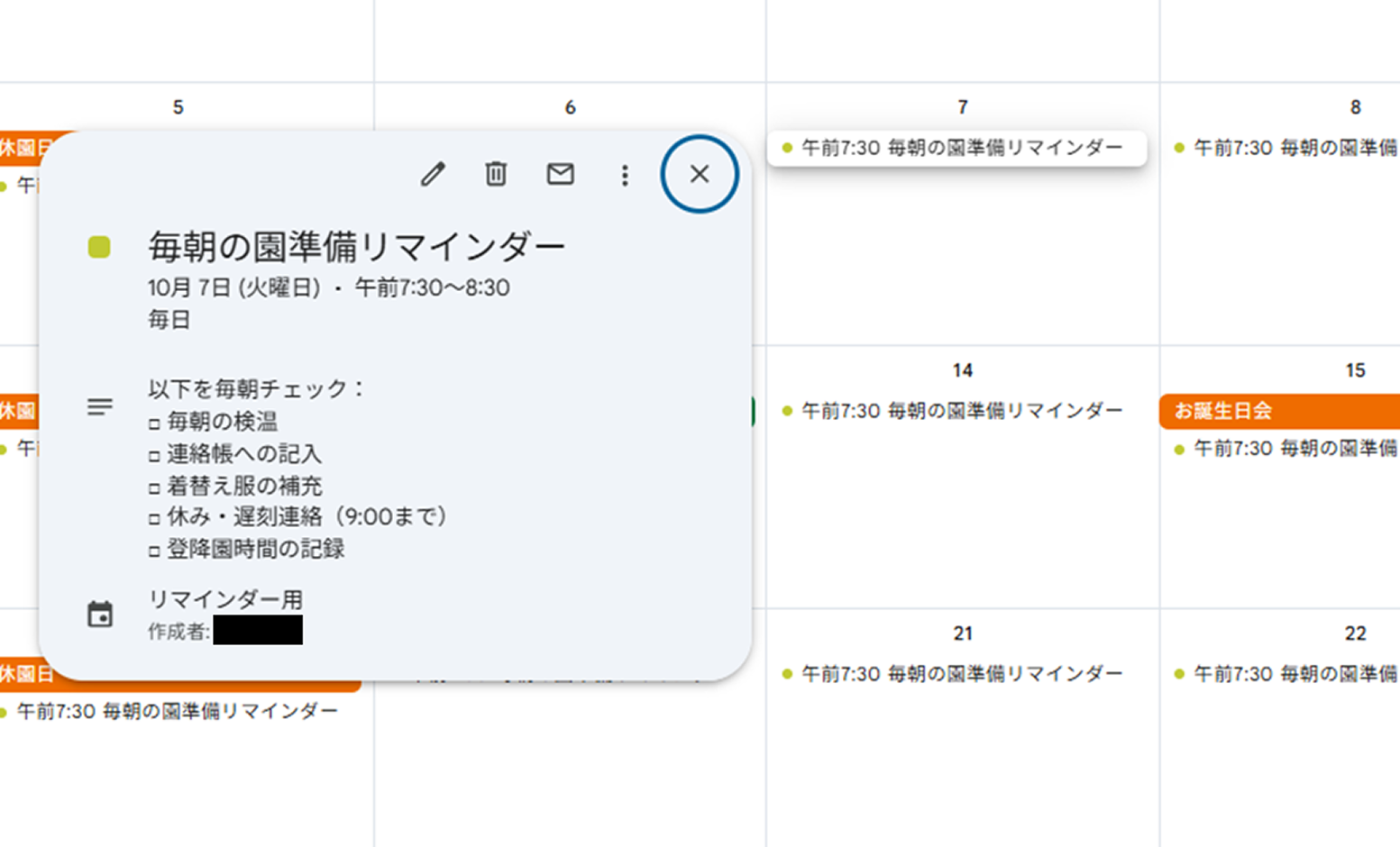
Task: Close the event details popup
Action: [x=700, y=174]
